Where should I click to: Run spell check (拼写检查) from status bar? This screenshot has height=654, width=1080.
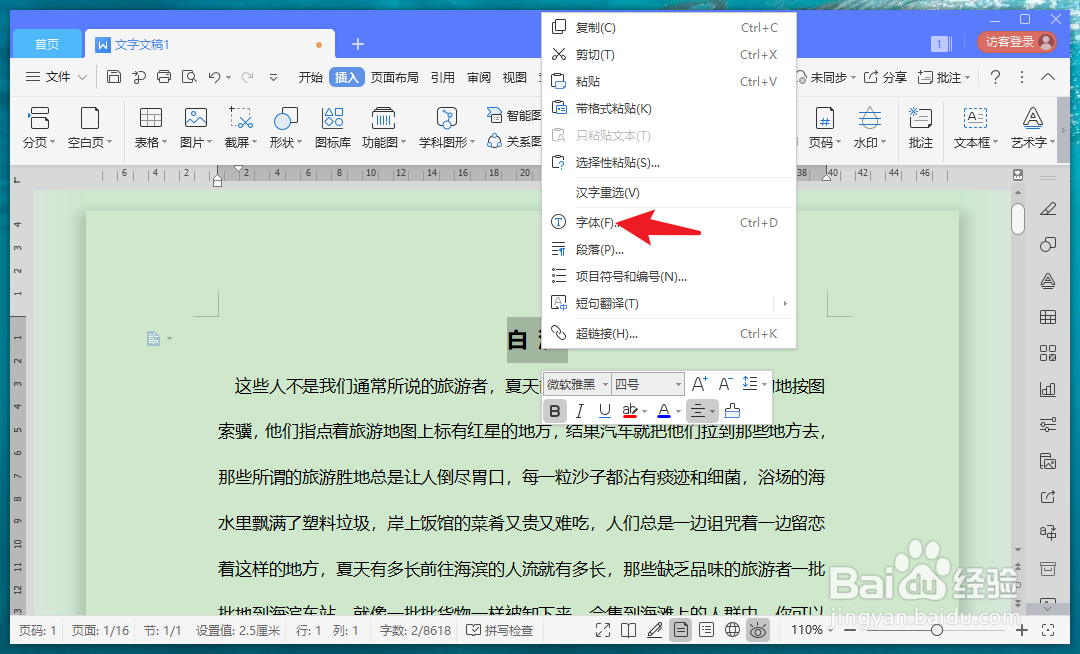pos(500,630)
